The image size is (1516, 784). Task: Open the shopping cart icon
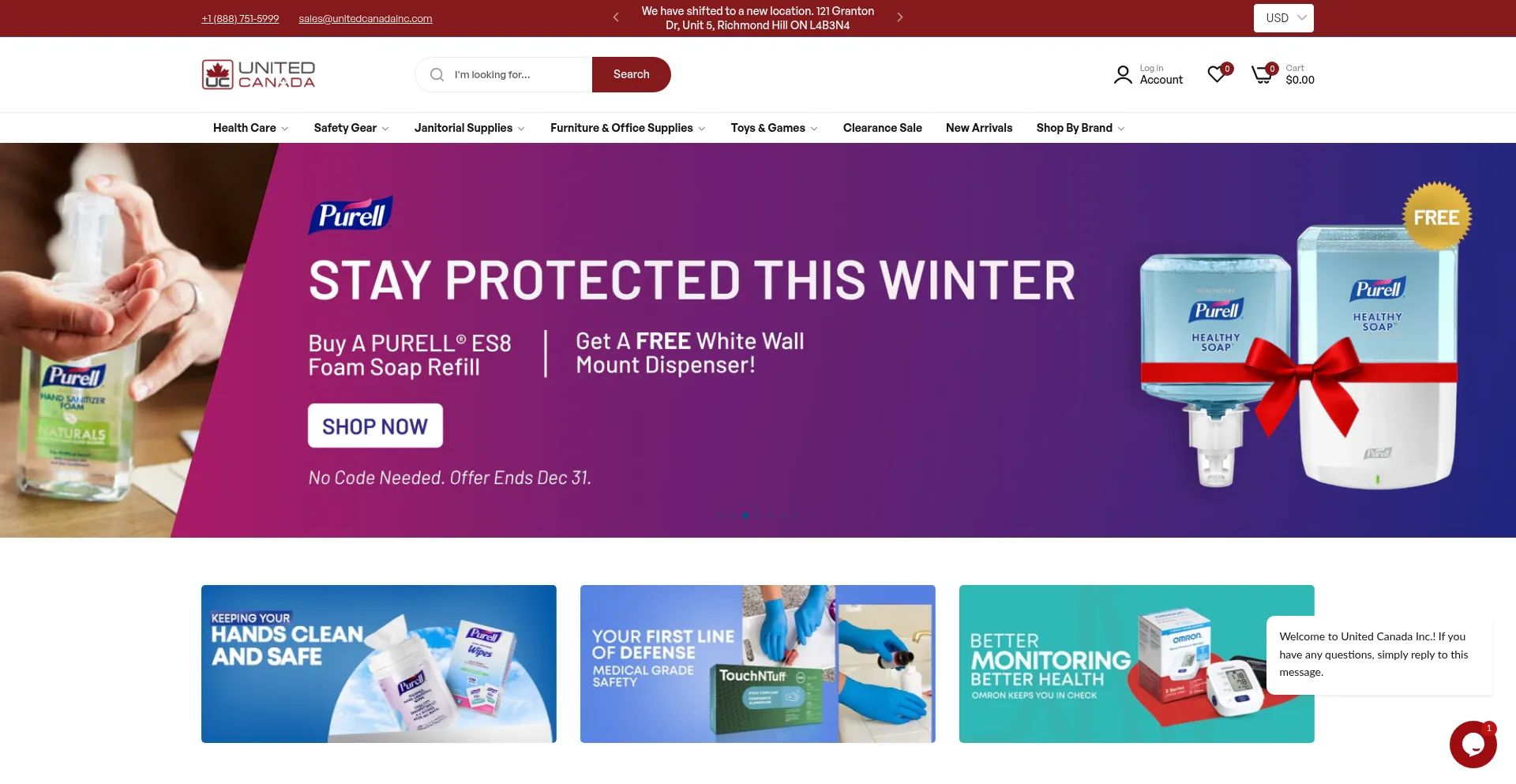(1263, 74)
